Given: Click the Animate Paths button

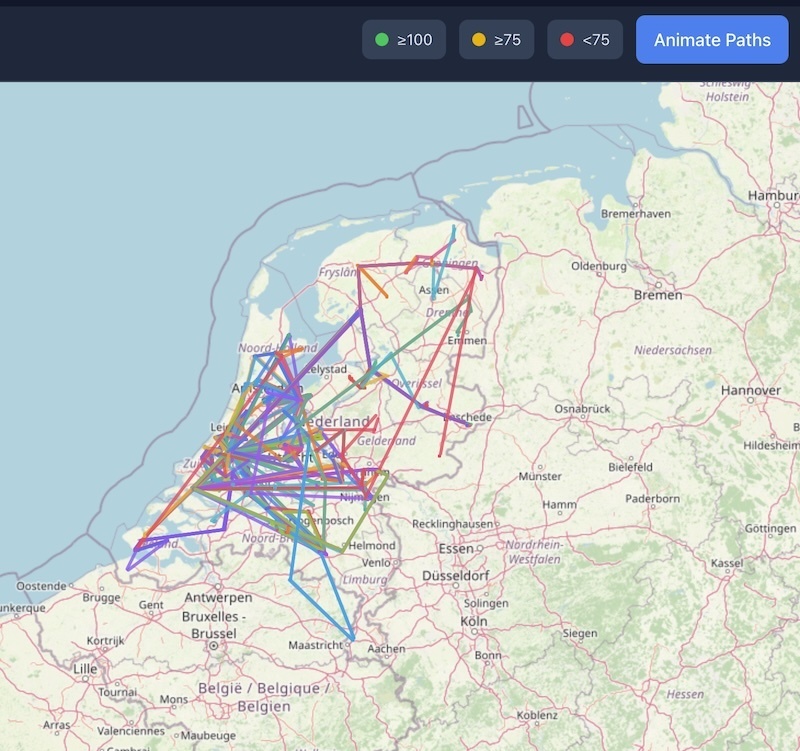Looking at the screenshot, I should 711,40.
